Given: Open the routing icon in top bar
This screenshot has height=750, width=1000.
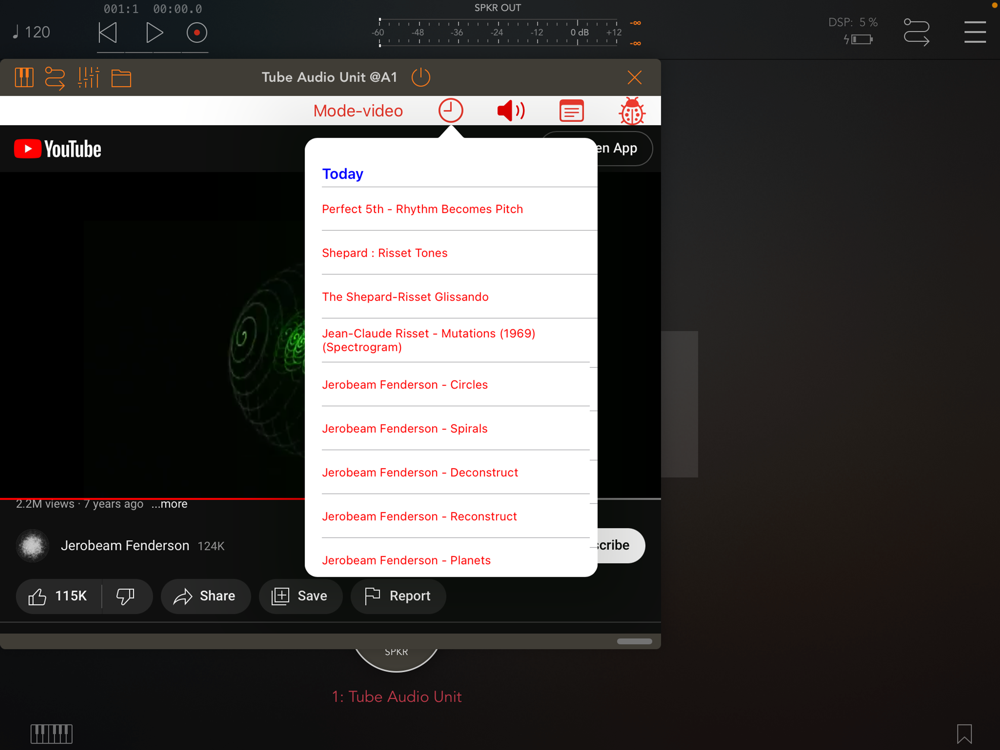Looking at the screenshot, I should tap(916, 32).
